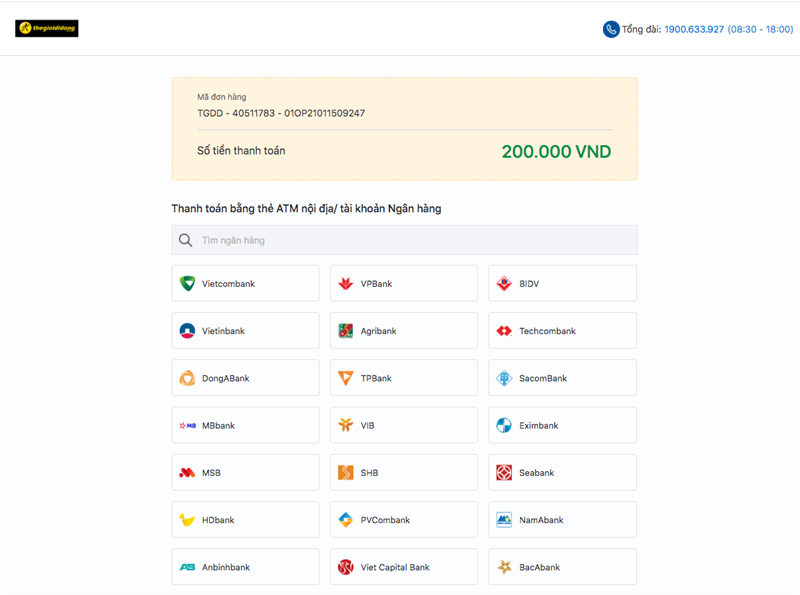Click the Techcombank red logo icon

(x=504, y=331)
